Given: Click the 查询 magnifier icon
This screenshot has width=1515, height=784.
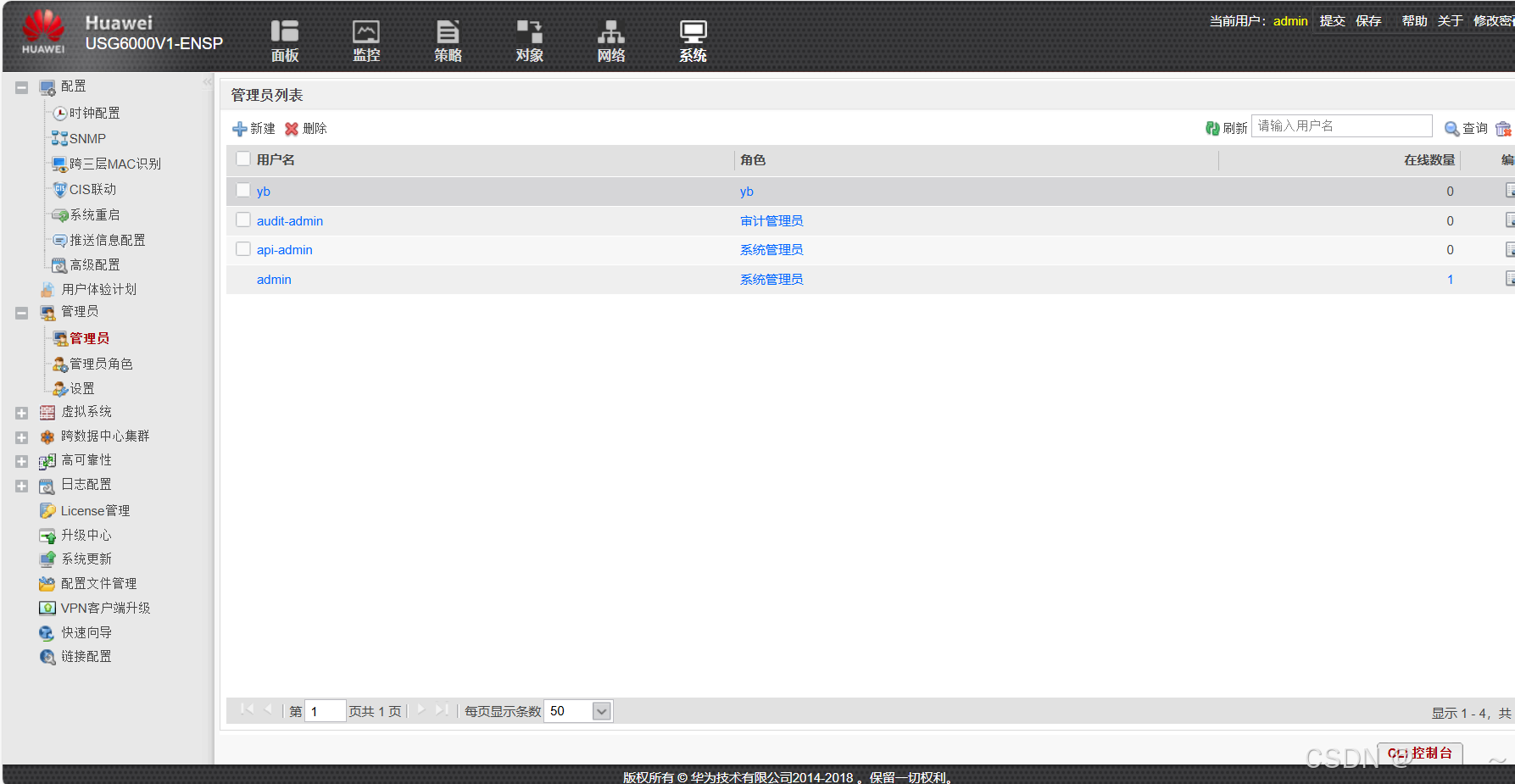Looking at the screenshot, I should (1452, 129).
